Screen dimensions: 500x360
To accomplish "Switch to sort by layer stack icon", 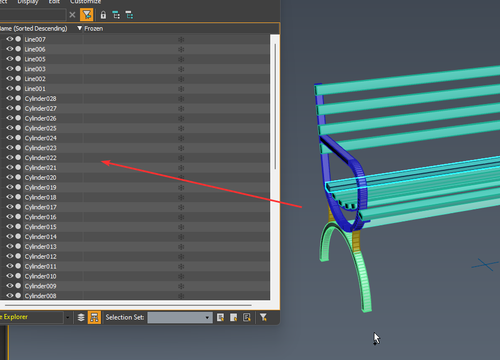I will [x=81, y=317].
